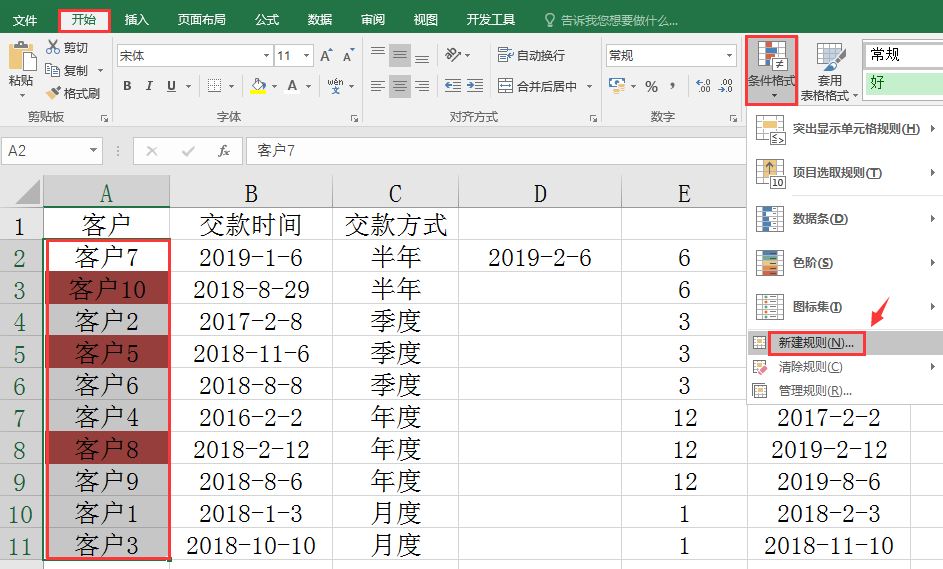Open 数据条 submenu
The width and height of the screenshot is (943, 569).
[x=845, y=219]
